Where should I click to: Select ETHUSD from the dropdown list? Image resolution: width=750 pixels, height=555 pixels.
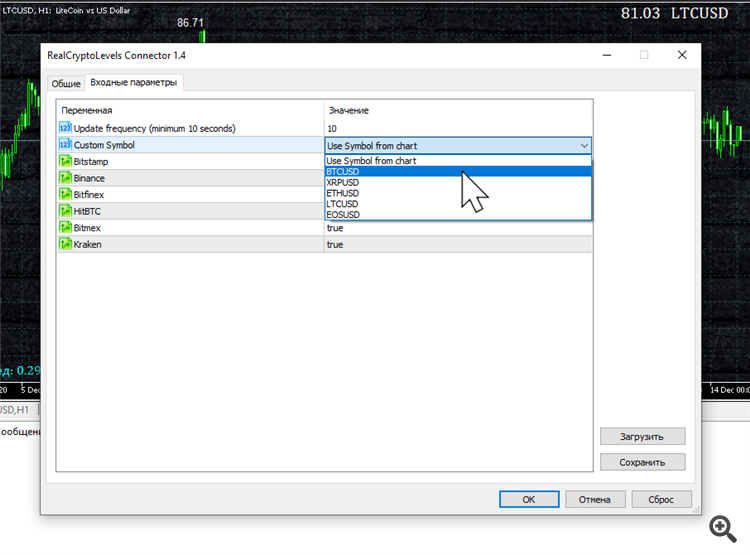coord(458,193)
